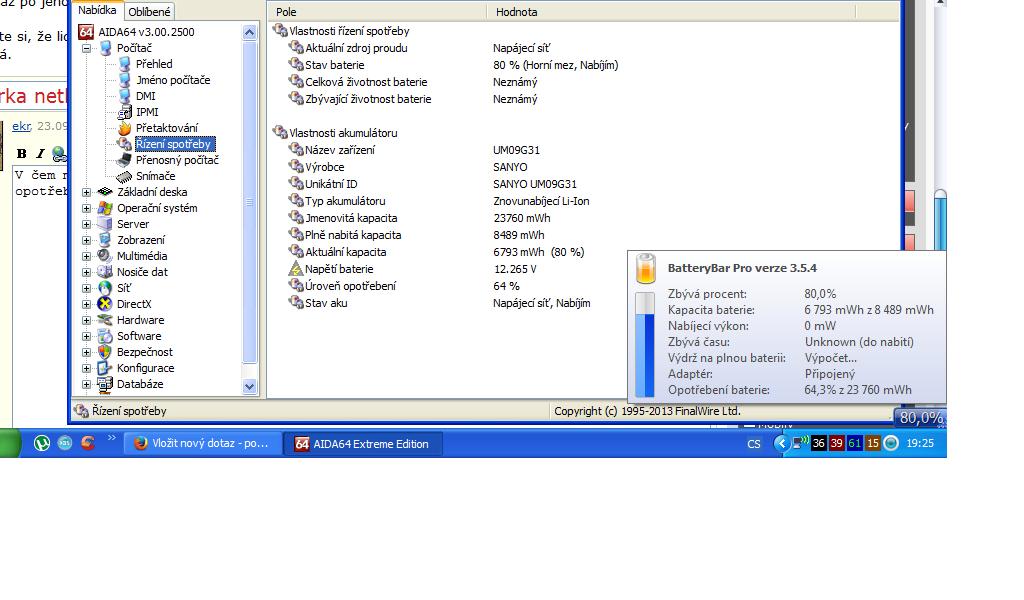Click the BatteryBar 80,0% indicator
1024x600 pixels.
click(920, 418)
